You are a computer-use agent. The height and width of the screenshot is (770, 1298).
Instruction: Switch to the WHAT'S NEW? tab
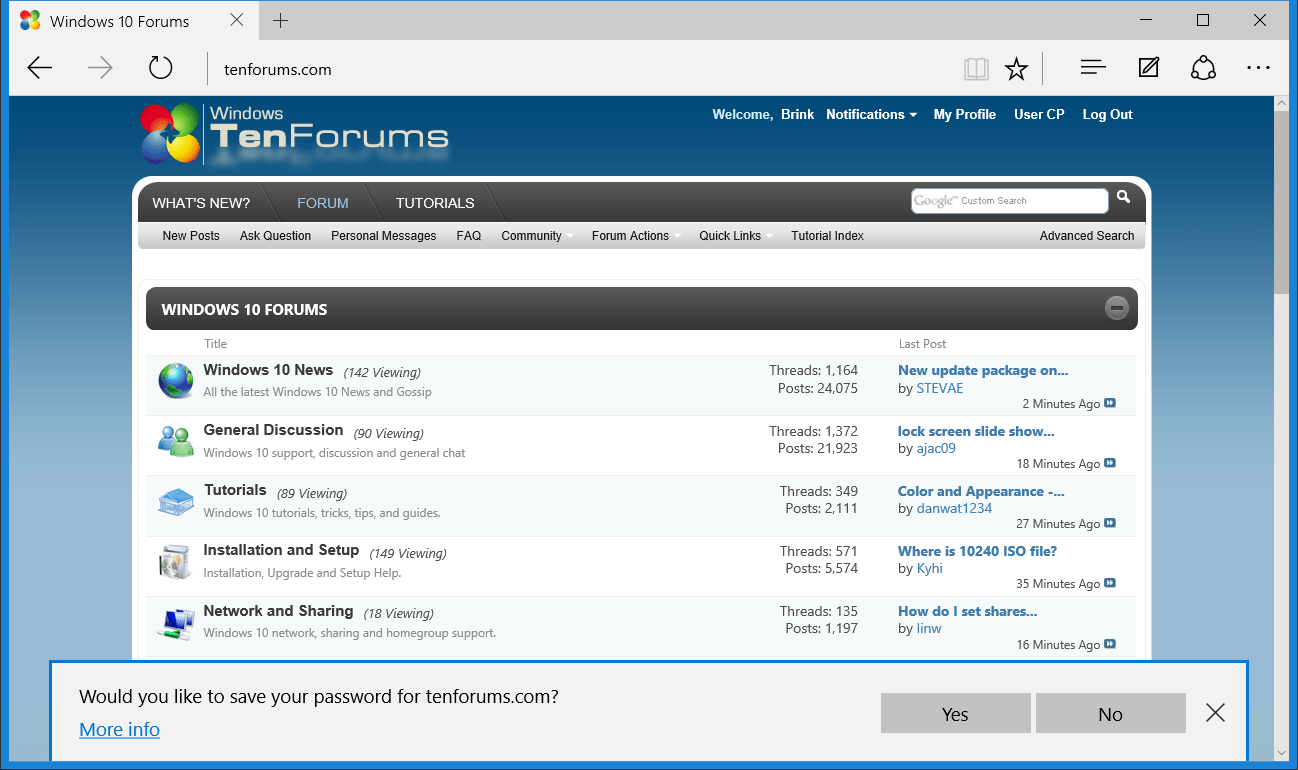[x=201, y=202]
